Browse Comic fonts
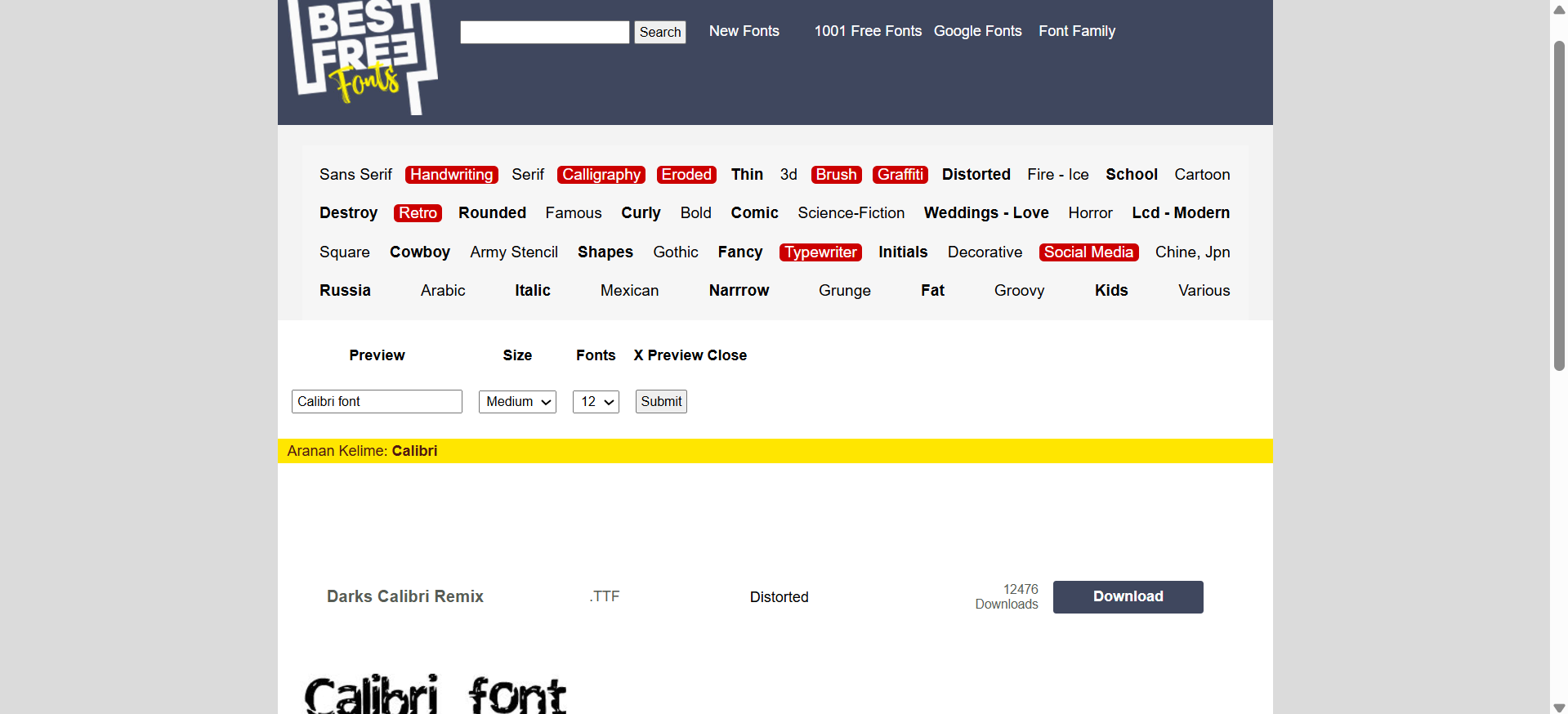This screenshot has height=714, width=1568. [x=755, y=213]
